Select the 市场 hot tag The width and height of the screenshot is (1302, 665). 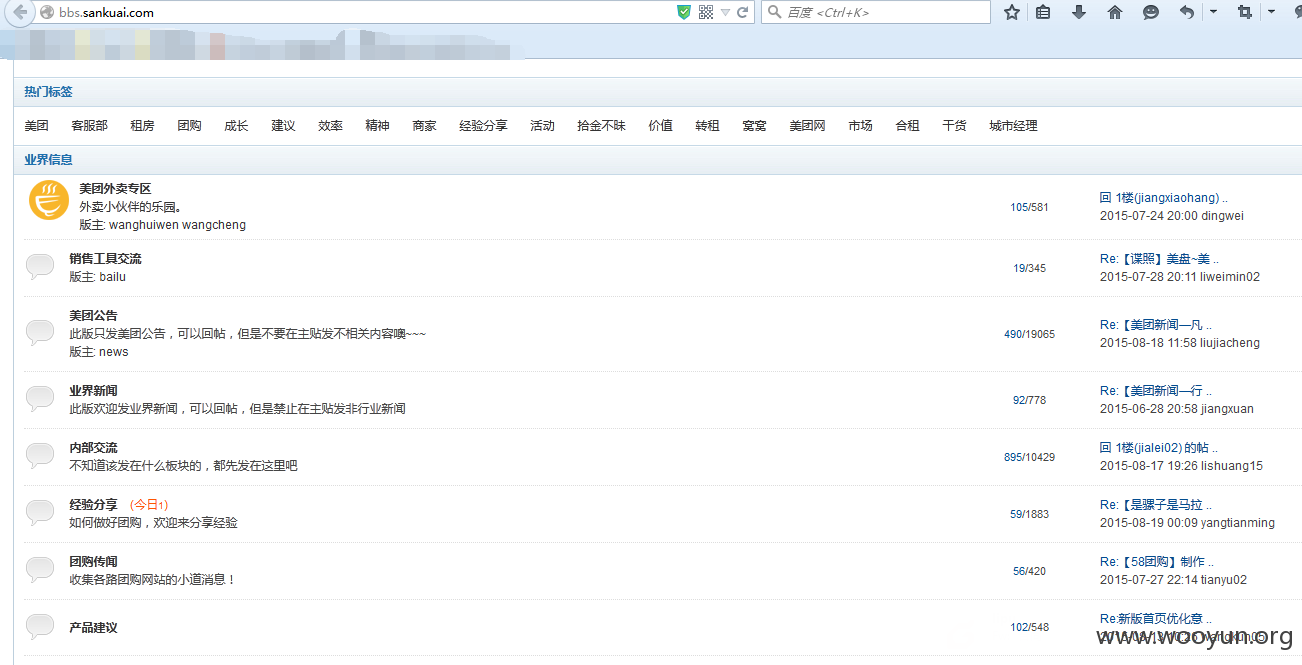[861, 126]
